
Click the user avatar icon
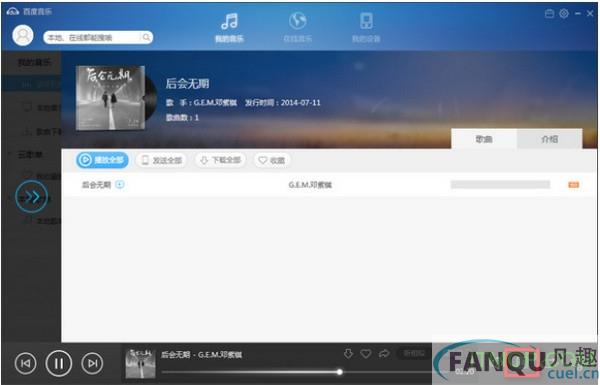point(23,36)
